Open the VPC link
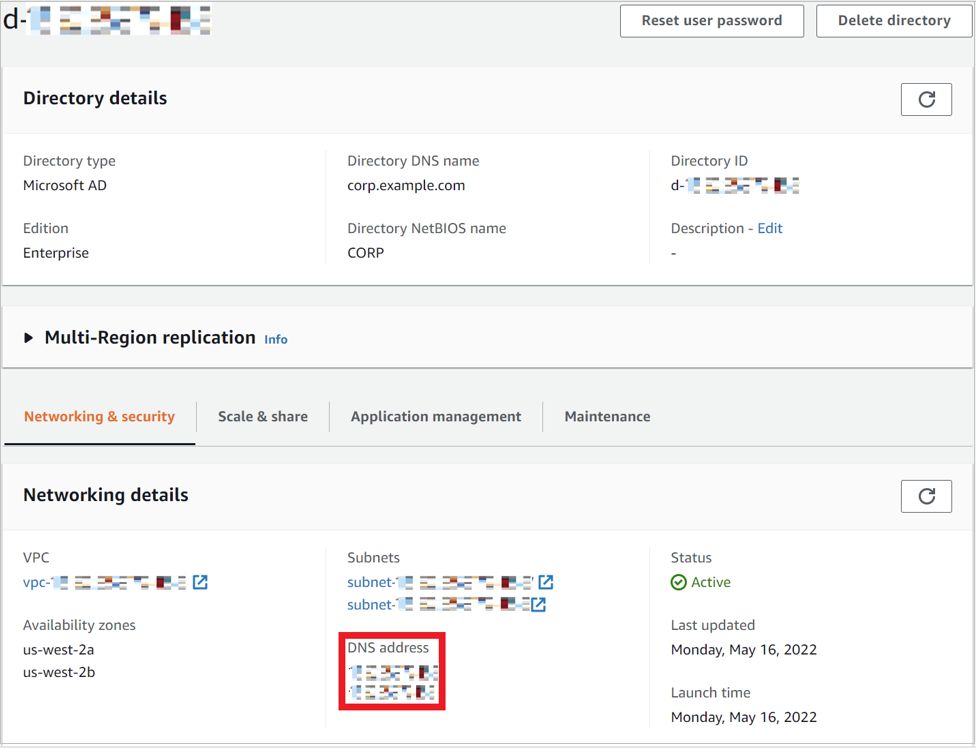Image resolution: width=976 pixels, height=748 pixels. [100, 581]
